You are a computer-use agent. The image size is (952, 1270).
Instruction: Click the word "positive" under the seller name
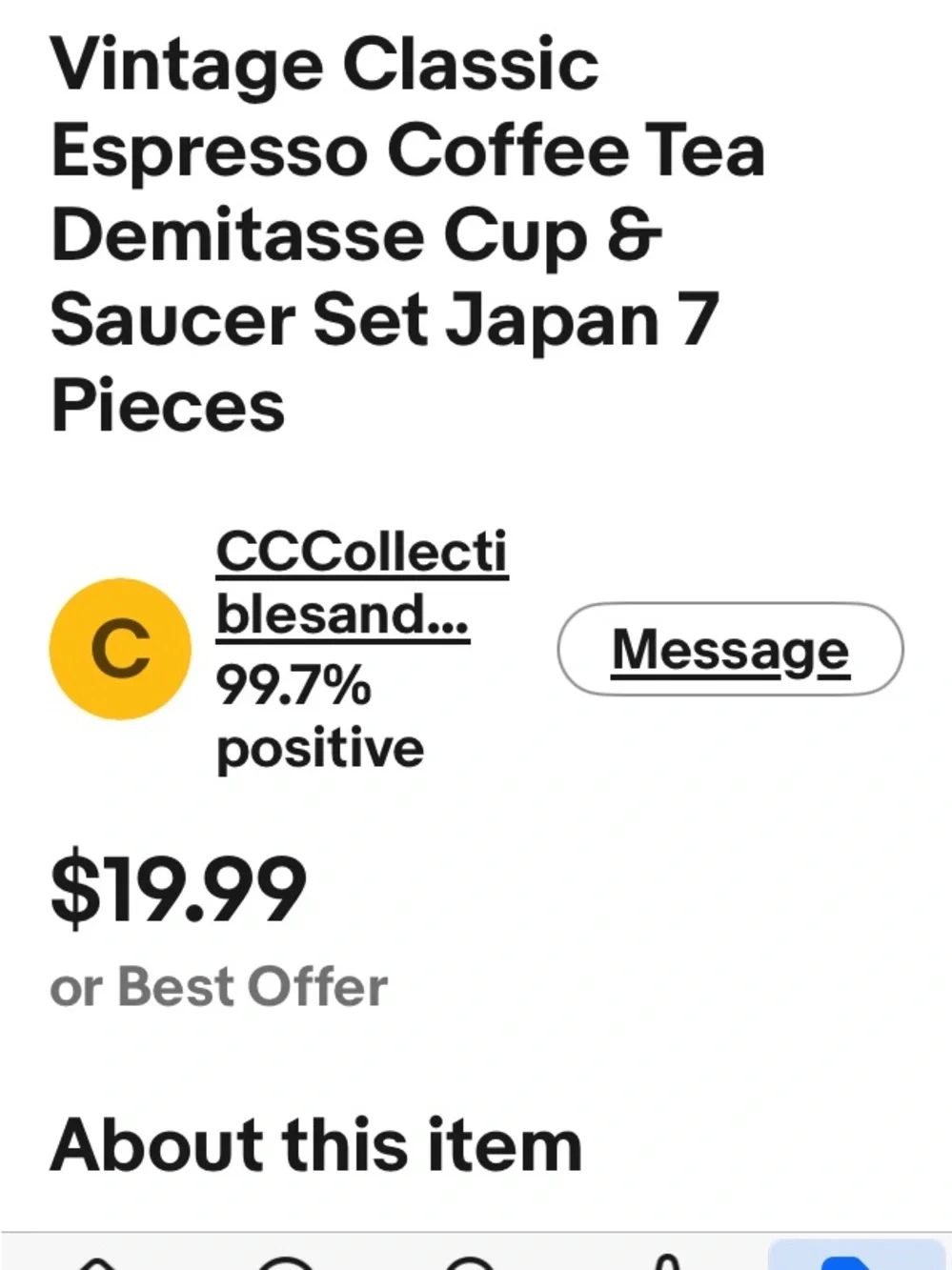pos(320,748)
